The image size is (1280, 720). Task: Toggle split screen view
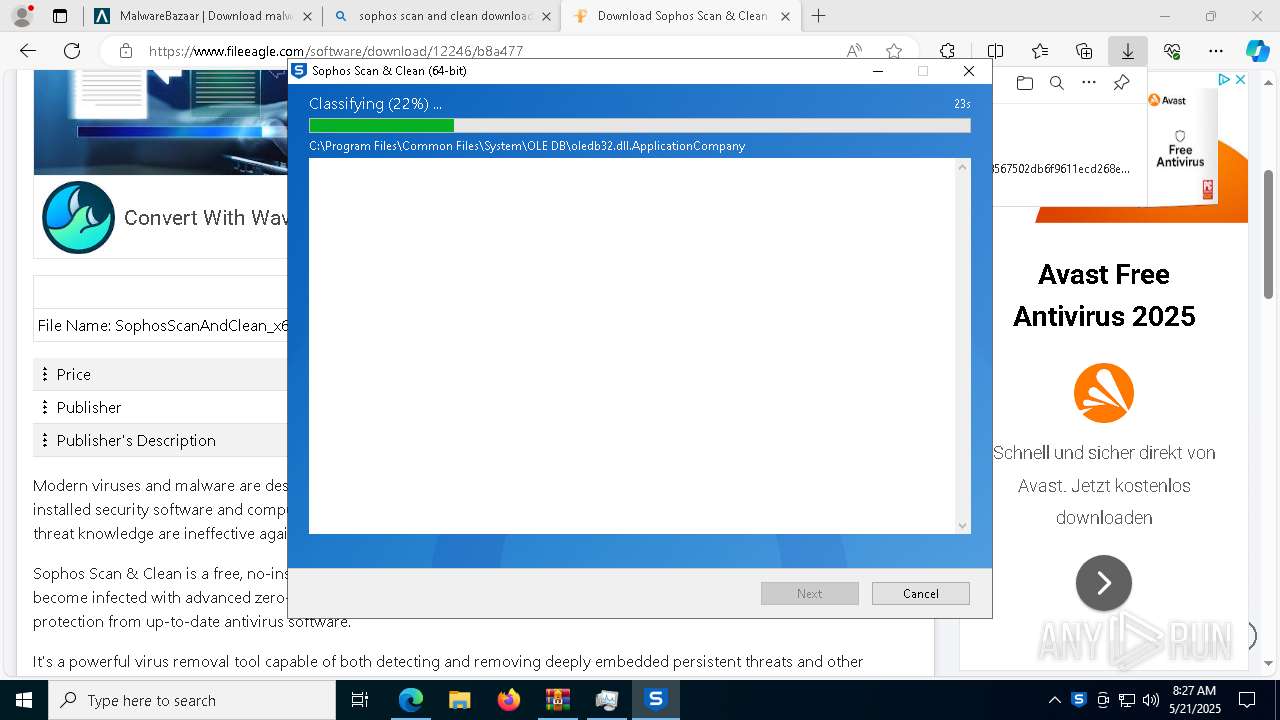tap(995, 51)
